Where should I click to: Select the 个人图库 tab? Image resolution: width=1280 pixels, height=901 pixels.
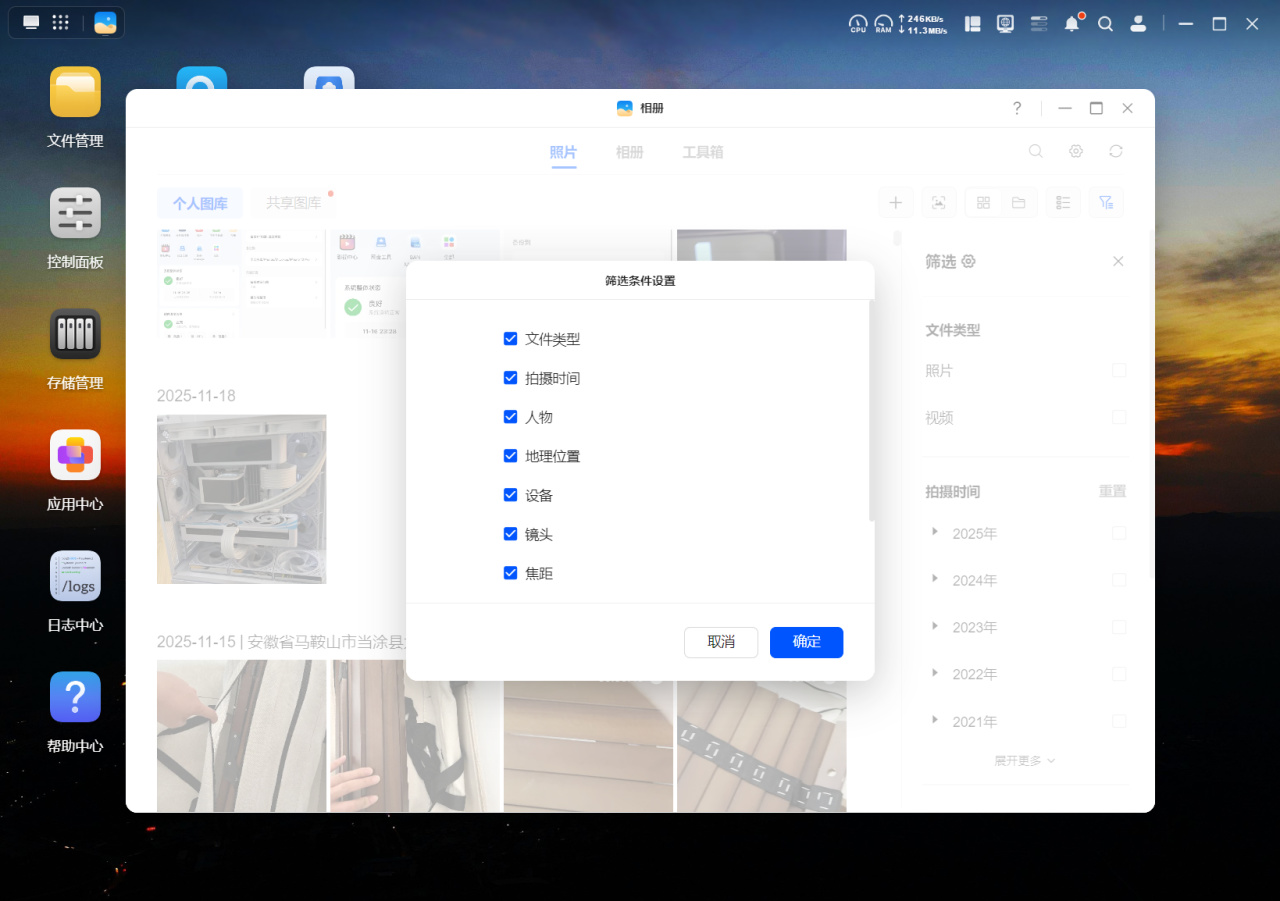[200, 203]
